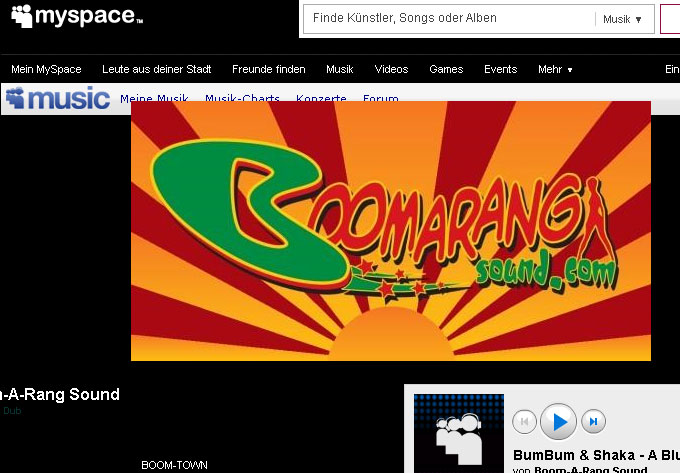Expand the Mehr navigation menu

coord(555,69)
